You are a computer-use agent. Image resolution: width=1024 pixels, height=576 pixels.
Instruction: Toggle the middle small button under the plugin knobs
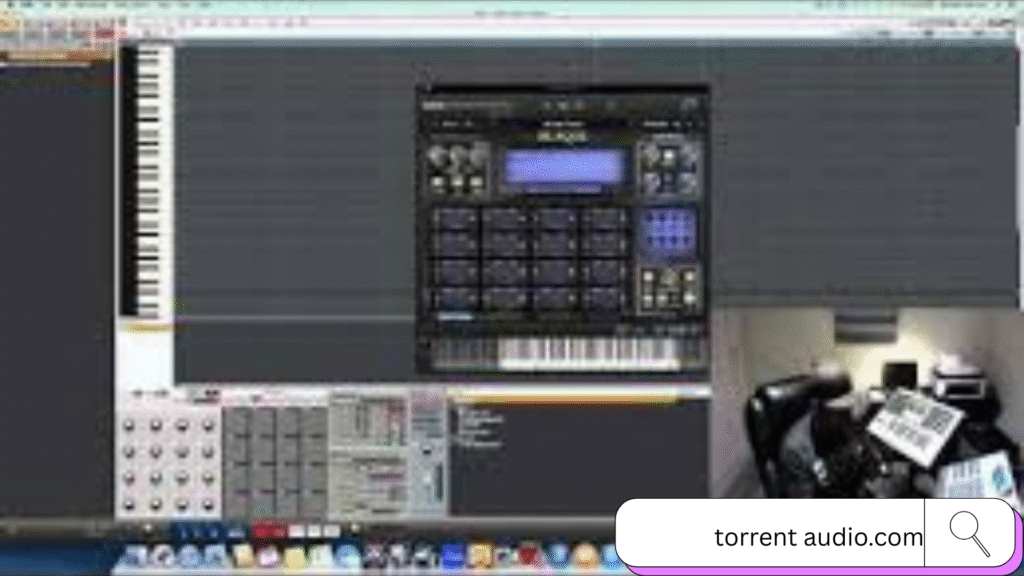click(x=458, y=183)
